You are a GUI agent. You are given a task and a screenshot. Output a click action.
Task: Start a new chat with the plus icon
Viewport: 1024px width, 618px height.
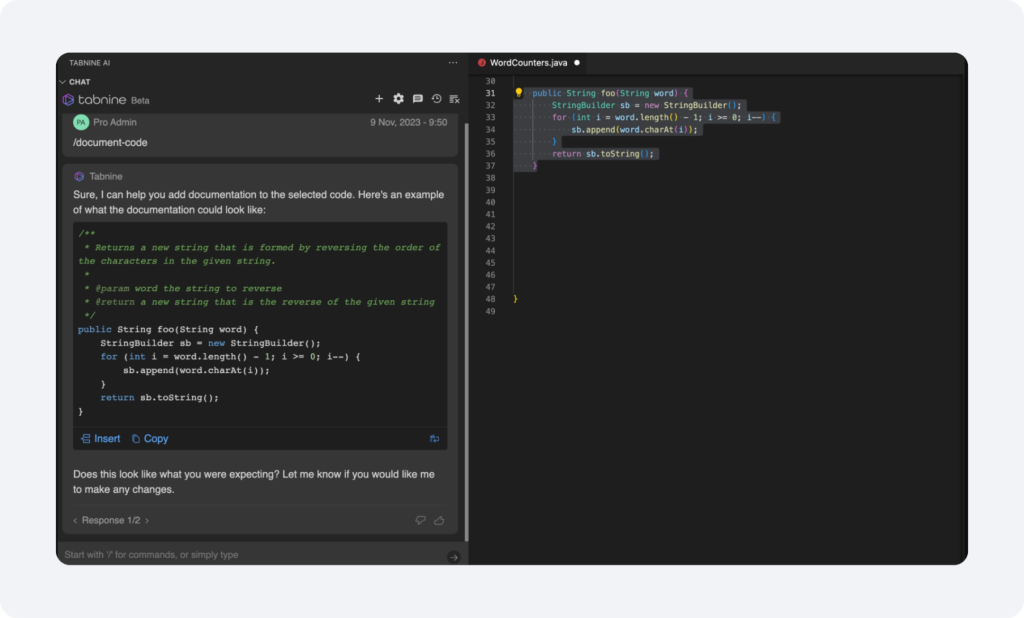379,99
